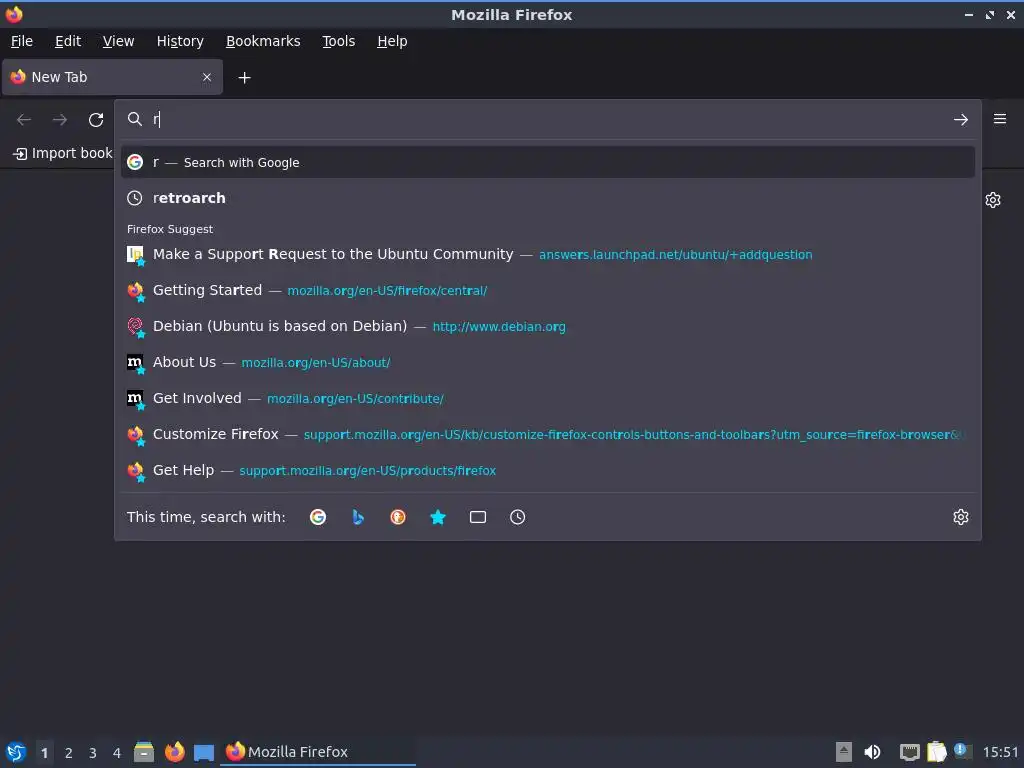
Task: Go forward using the forward arrow
Action: click(59, 120)
